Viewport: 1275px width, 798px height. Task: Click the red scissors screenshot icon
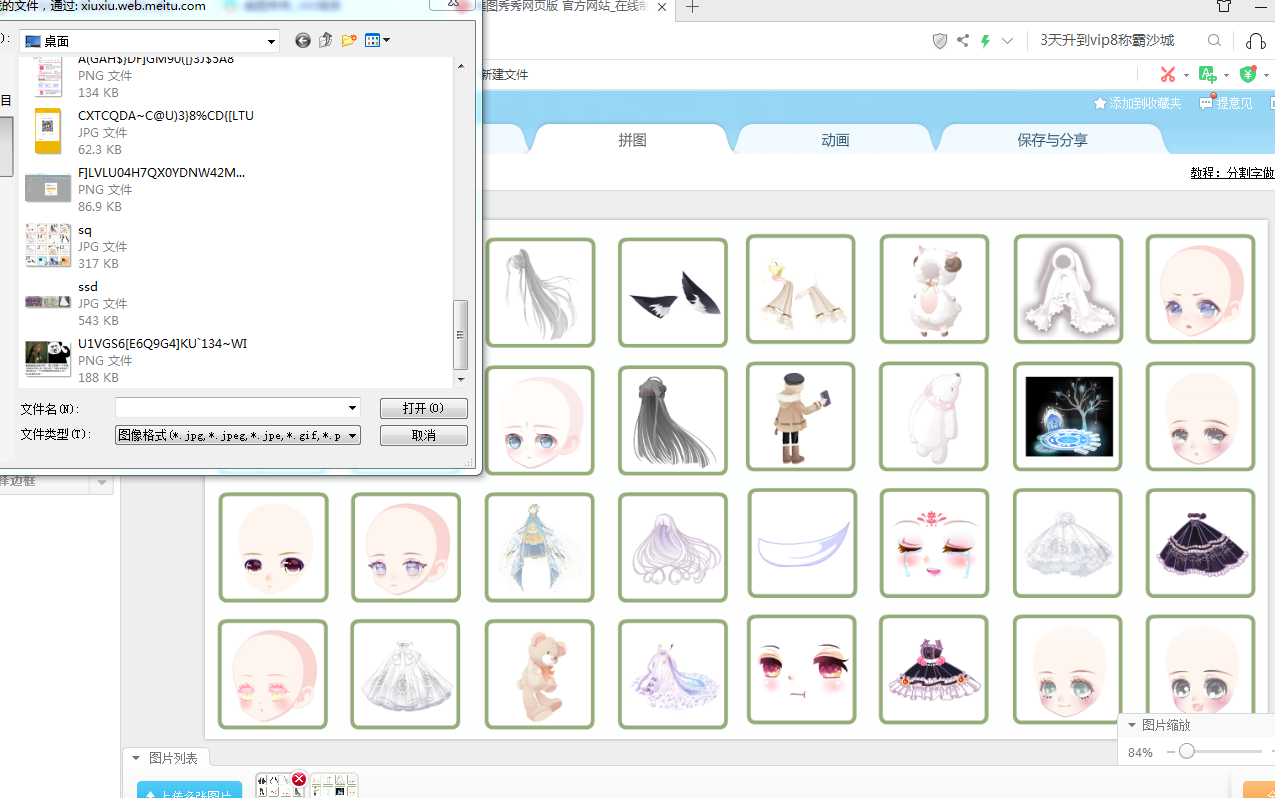pos(1167,74)
